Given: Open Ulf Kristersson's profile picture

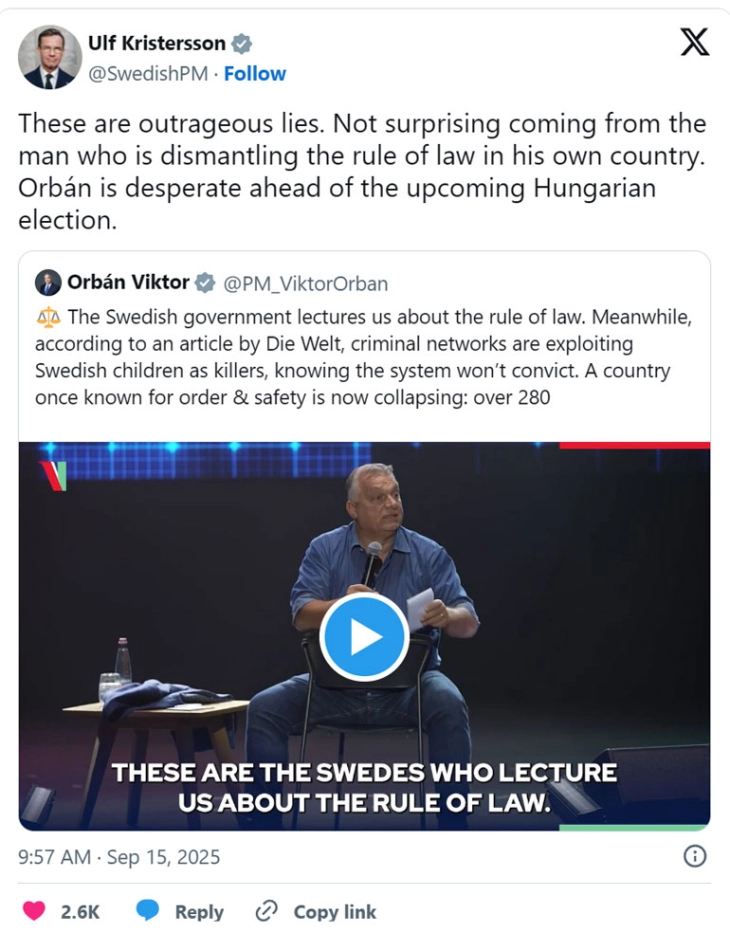Looking at the screenshot, I should (x=49, y=57).
